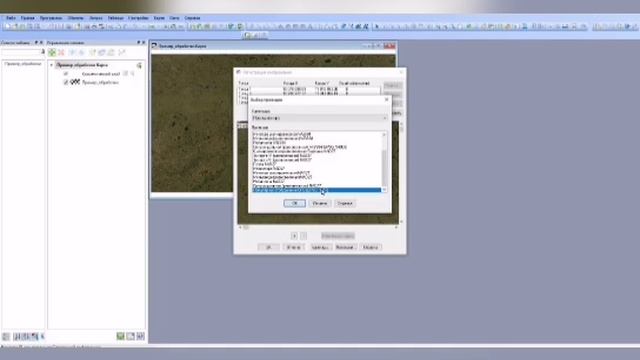This screenshot has height=360, width=640.
Task: Click Справка in the projection selection dialog
Action: coord(345,203)
